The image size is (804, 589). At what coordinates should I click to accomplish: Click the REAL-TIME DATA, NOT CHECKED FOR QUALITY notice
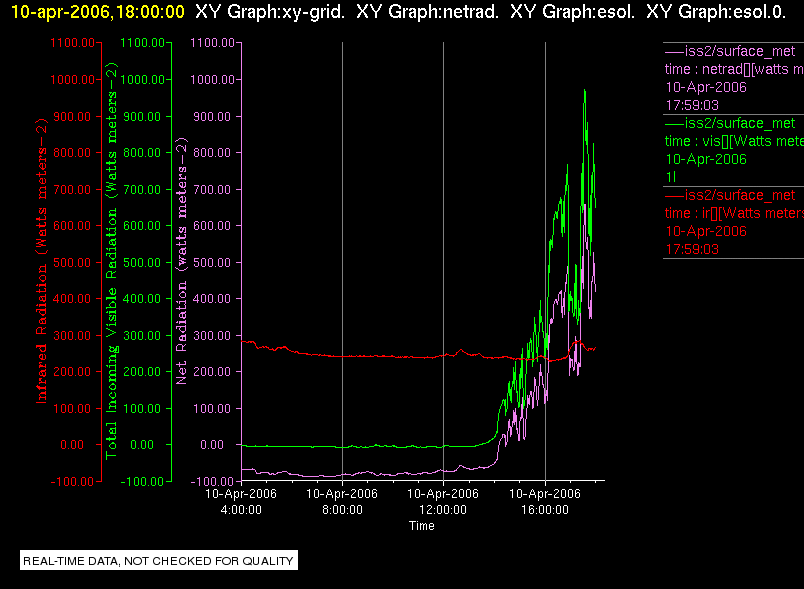159,561
